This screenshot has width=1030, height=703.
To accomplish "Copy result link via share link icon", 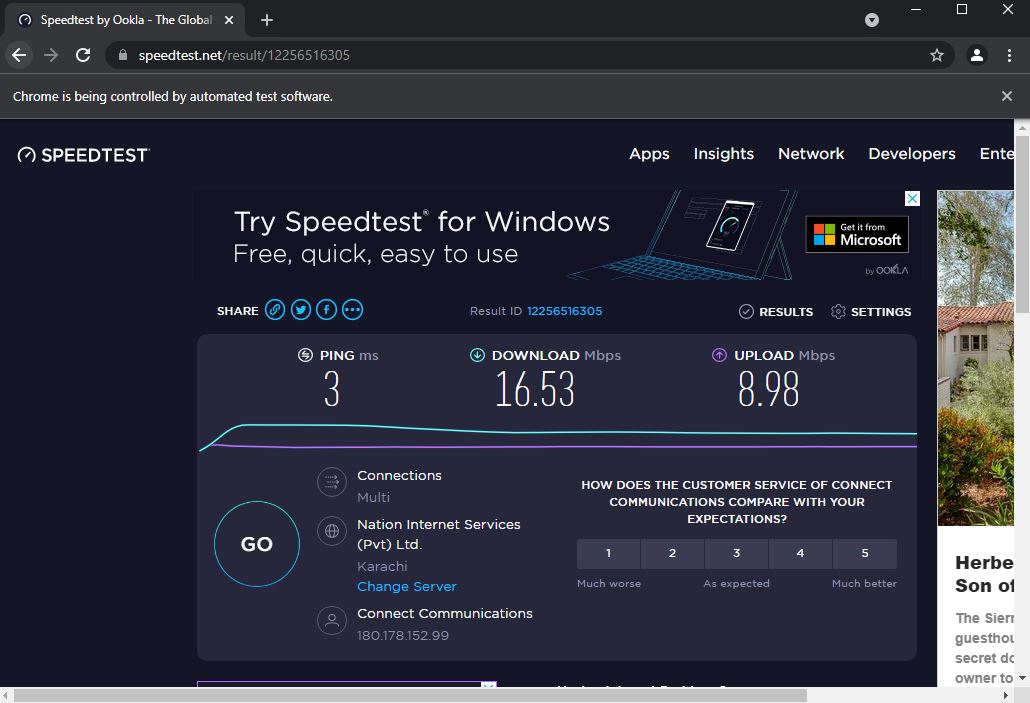I will coord(275,309).
